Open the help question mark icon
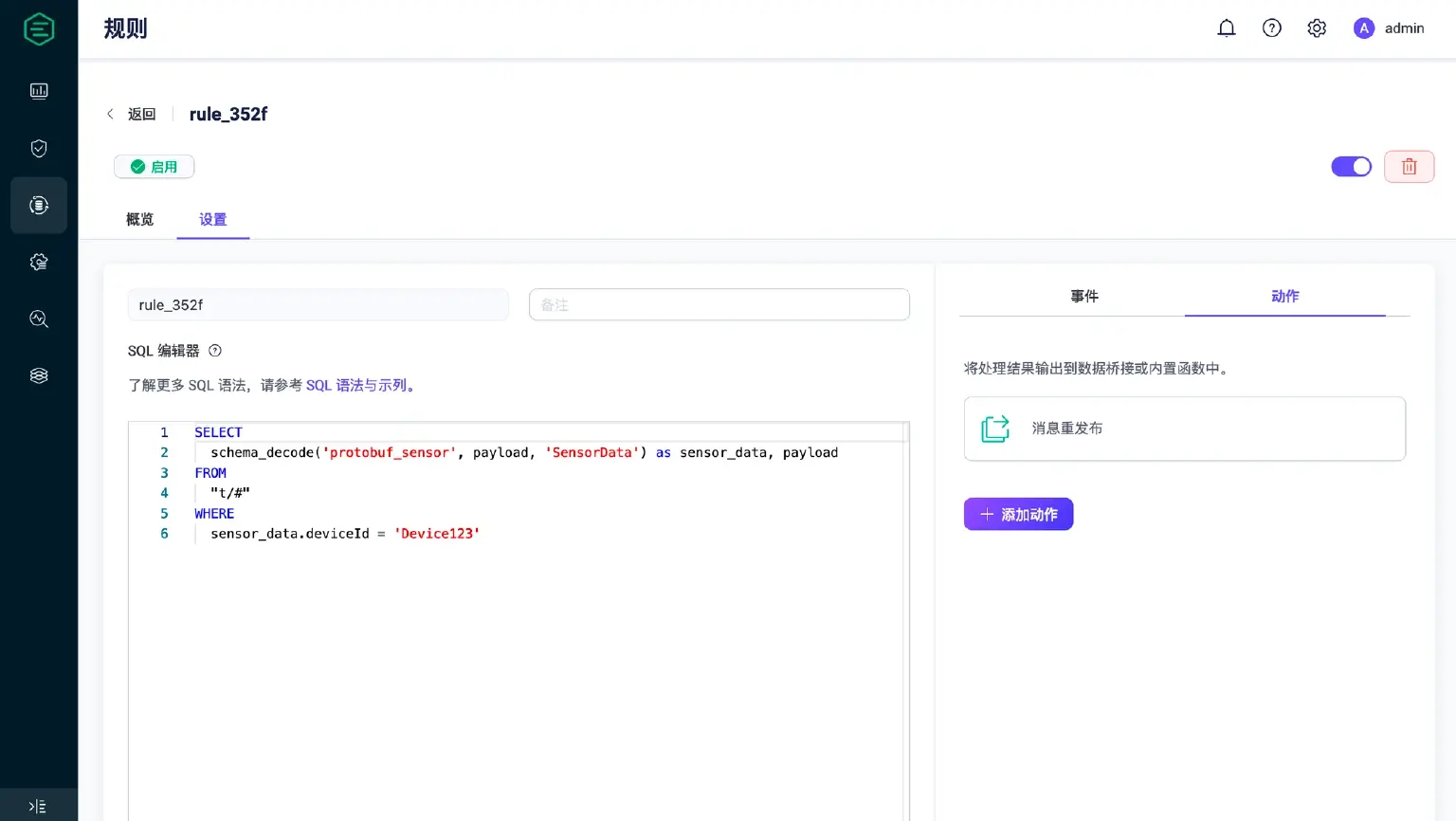 coord(1272,28)
